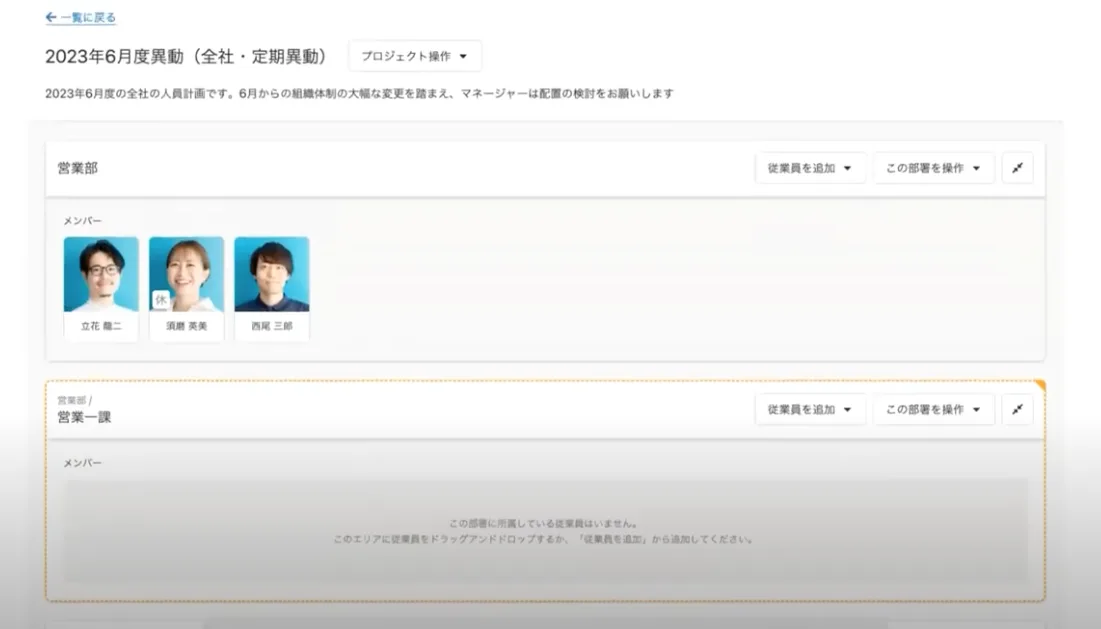The width and height of the screenshot is (1101, 629).
Task: Go back via 一覧に戻る link
Action: (x=81, y=18)
